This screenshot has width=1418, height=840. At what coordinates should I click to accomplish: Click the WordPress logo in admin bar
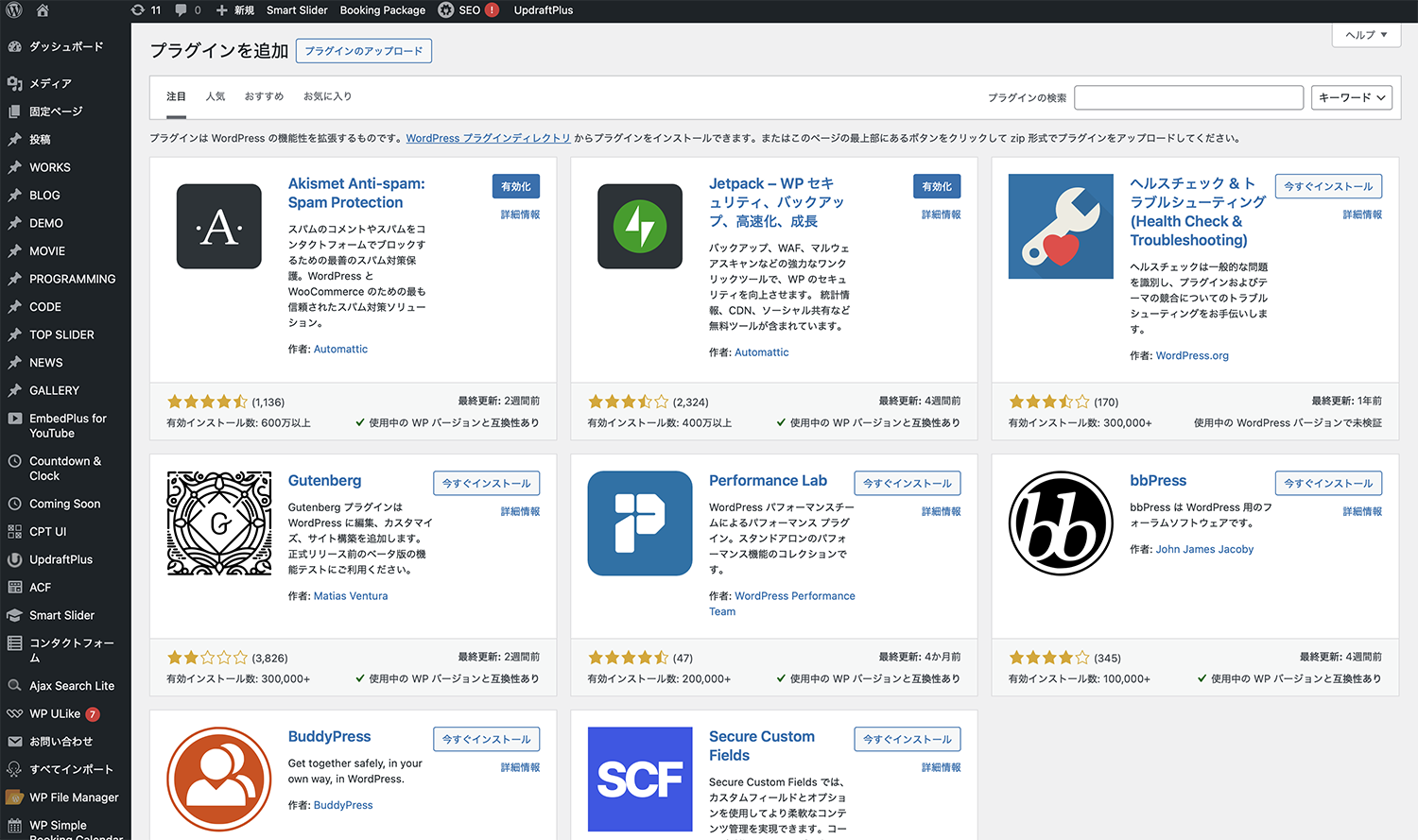coord(14,10)
